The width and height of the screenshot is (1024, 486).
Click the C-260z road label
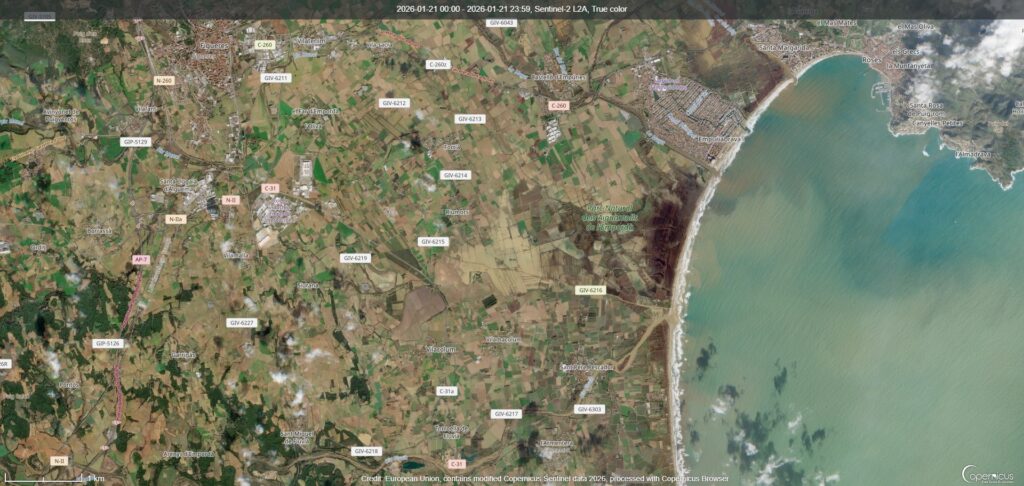[x=438, y=65]
